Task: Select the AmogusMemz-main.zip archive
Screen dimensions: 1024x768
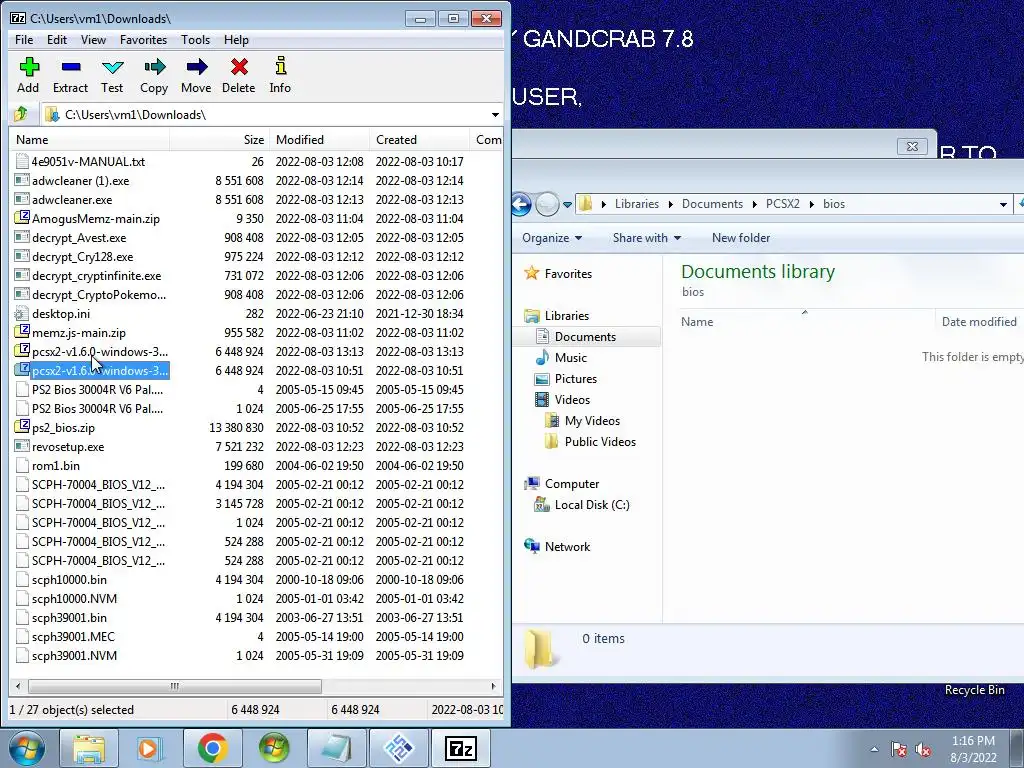Action: point(95,219)
